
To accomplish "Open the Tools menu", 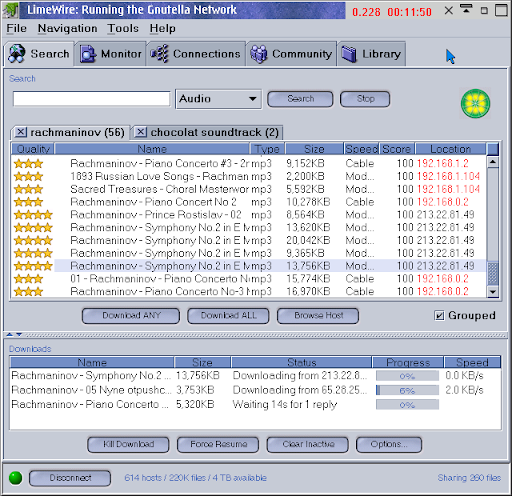I will click(123, 29).
